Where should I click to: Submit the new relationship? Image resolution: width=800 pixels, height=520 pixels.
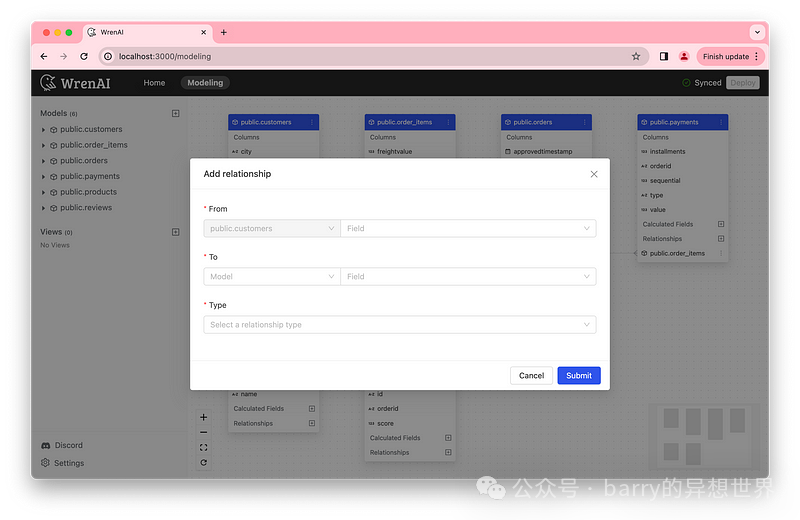pos(579,375)
